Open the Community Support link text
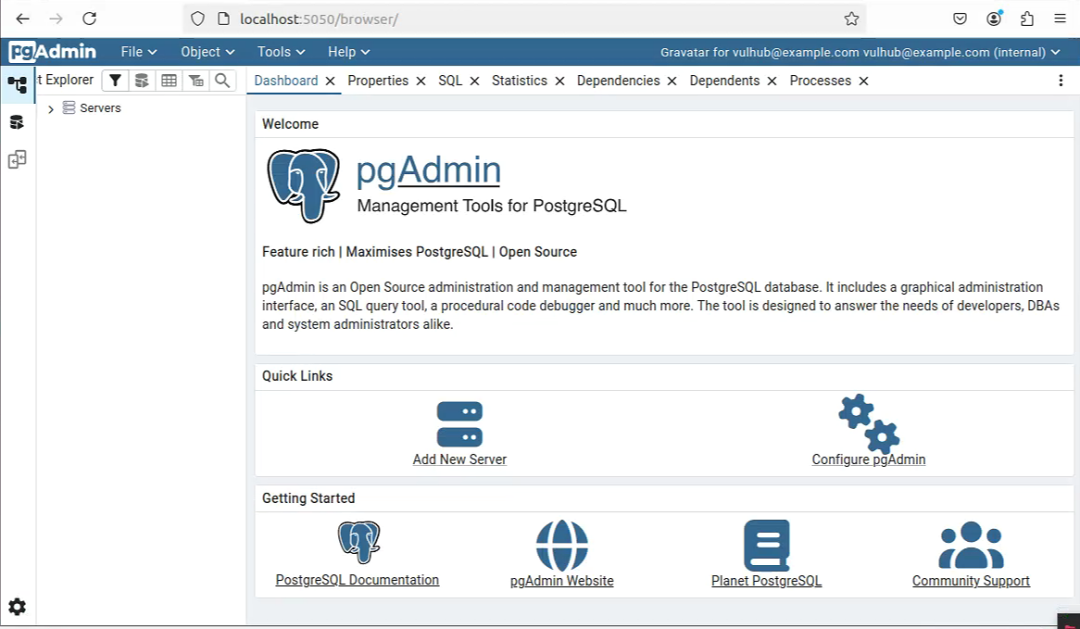This screenshot has width=1080, height=629. (x=971, y=581)
